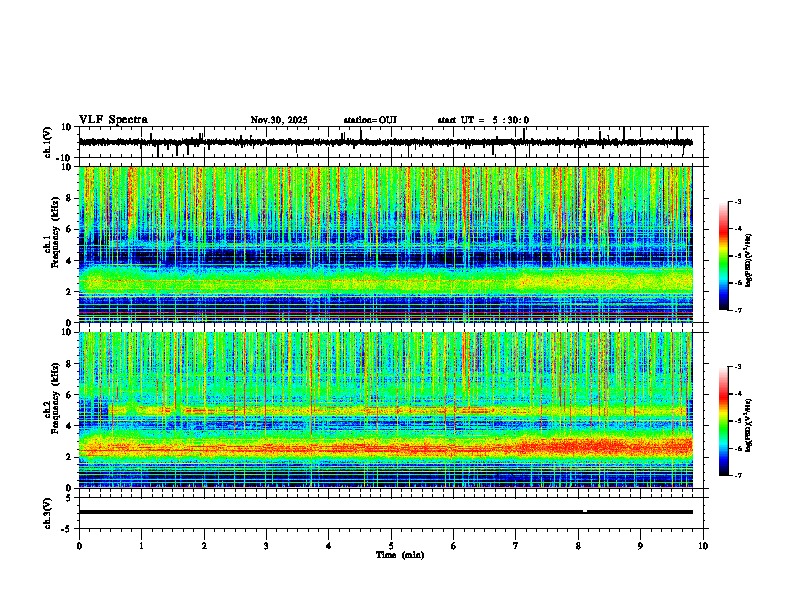Click the "-3" tick on the upper color bar
Viewport: 792px width, 612px height.
coord(738,202)
